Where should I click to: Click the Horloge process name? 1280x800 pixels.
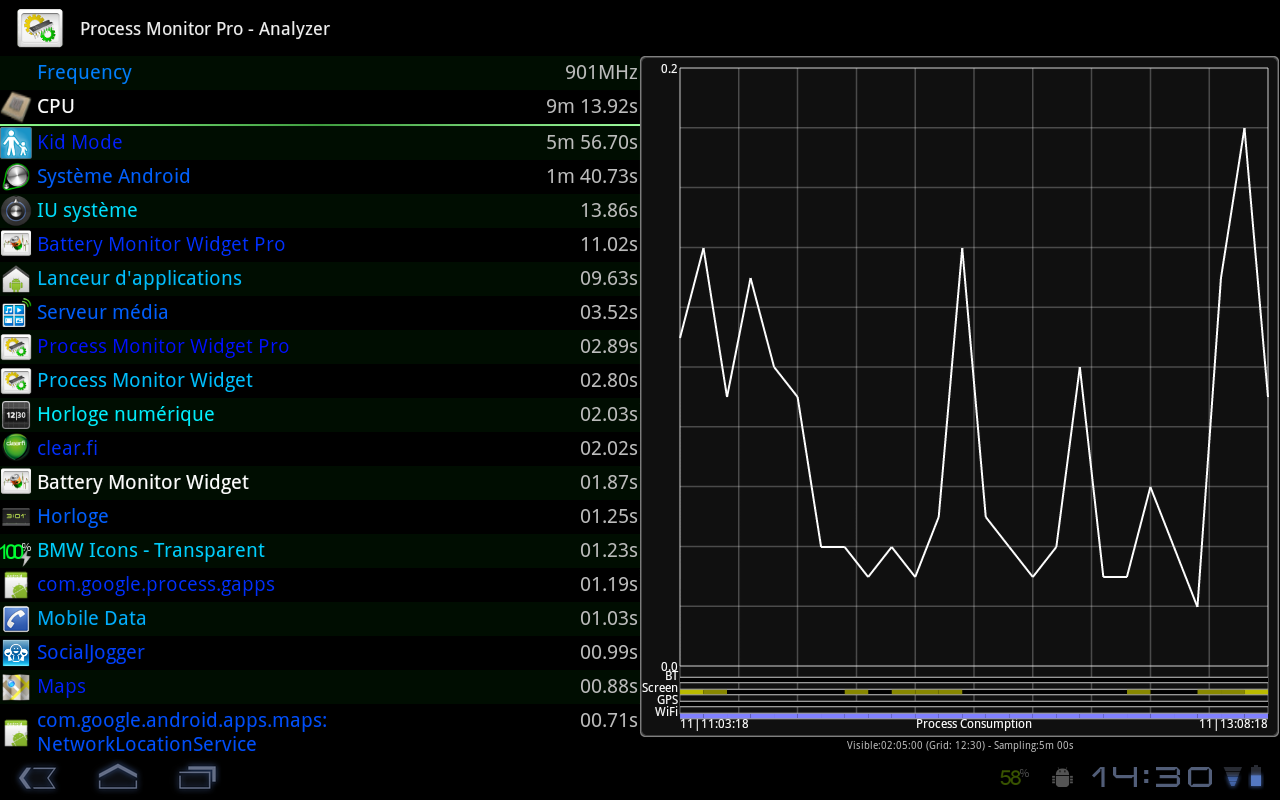73,517
